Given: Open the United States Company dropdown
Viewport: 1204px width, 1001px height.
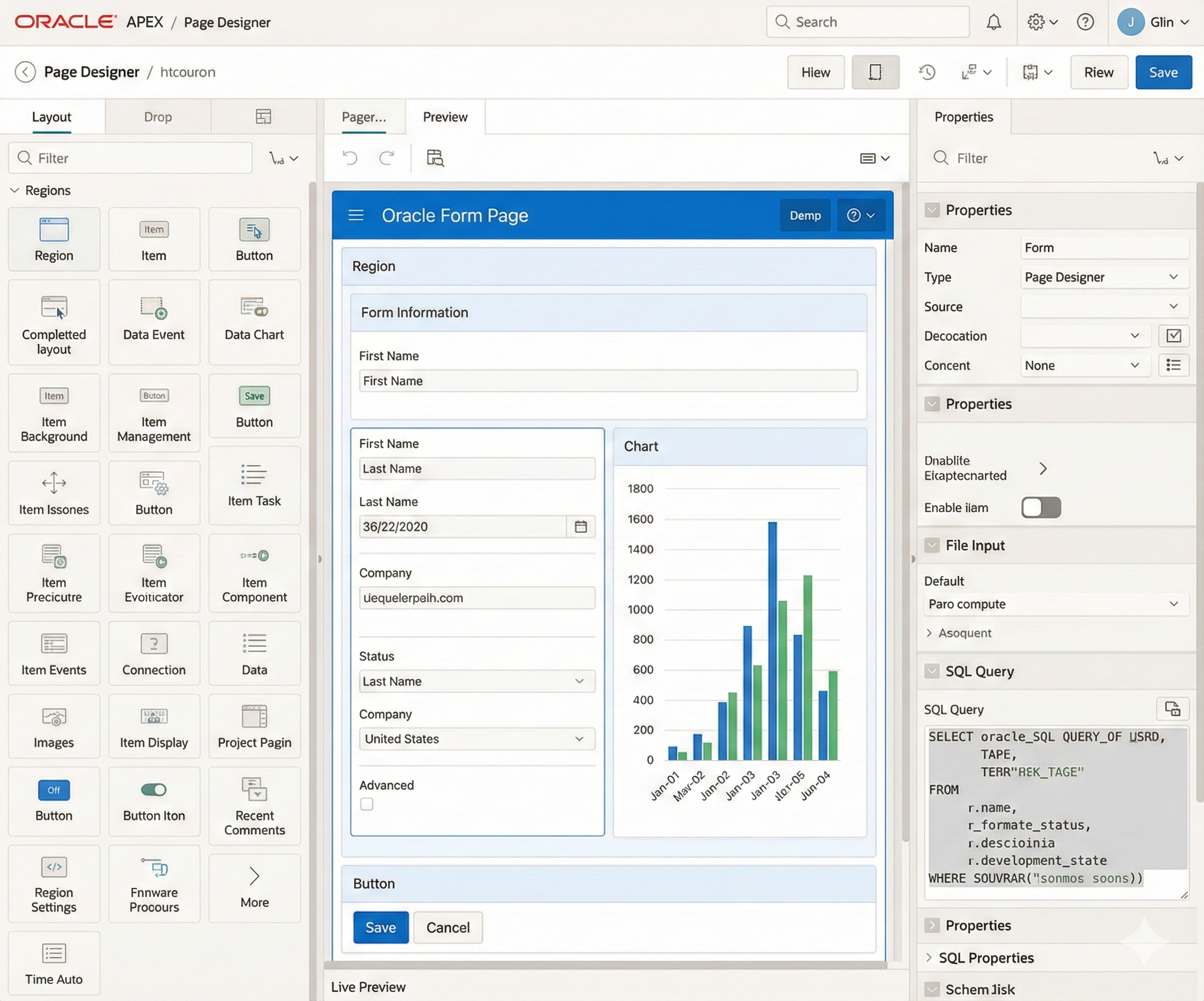Looking at the screenshot, I should [x=580, y=739].
